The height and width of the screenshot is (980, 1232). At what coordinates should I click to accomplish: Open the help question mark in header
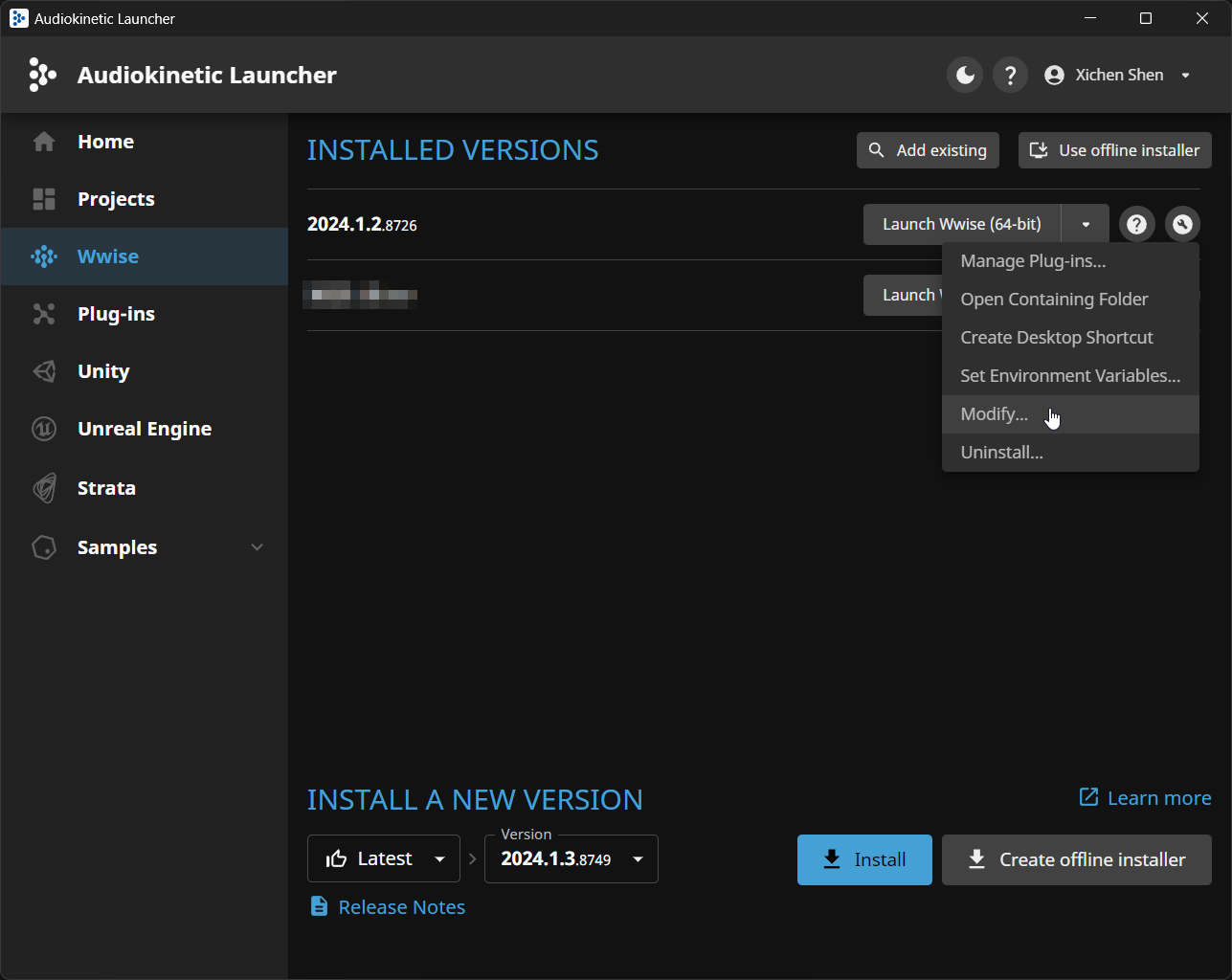click(x=1010, y=75)
